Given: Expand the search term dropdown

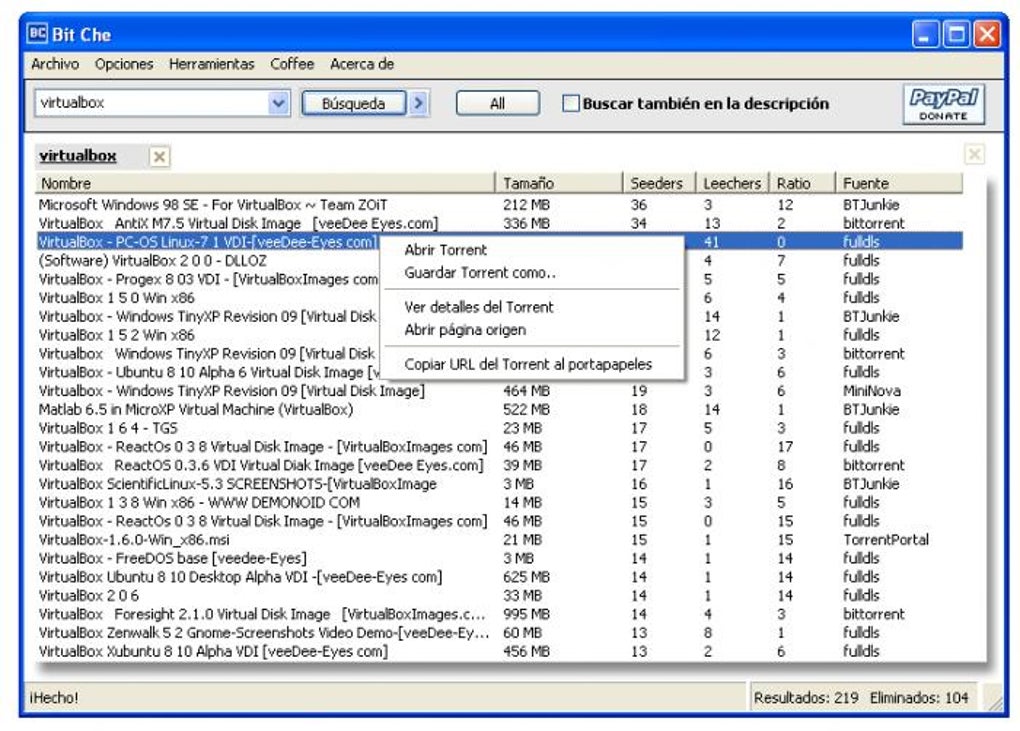Looking at the screenshot, I should tap(278, 103).
